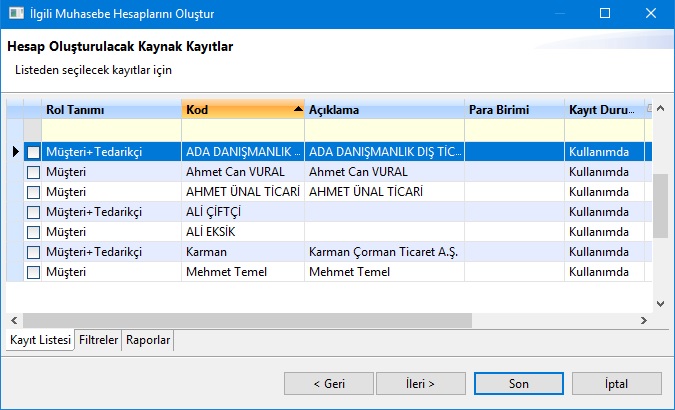Image resolution: width=675 pixels, height=410 pixels.
Task: Click the small icon beside Kayıt Durumu header
Action: point(649,108)
